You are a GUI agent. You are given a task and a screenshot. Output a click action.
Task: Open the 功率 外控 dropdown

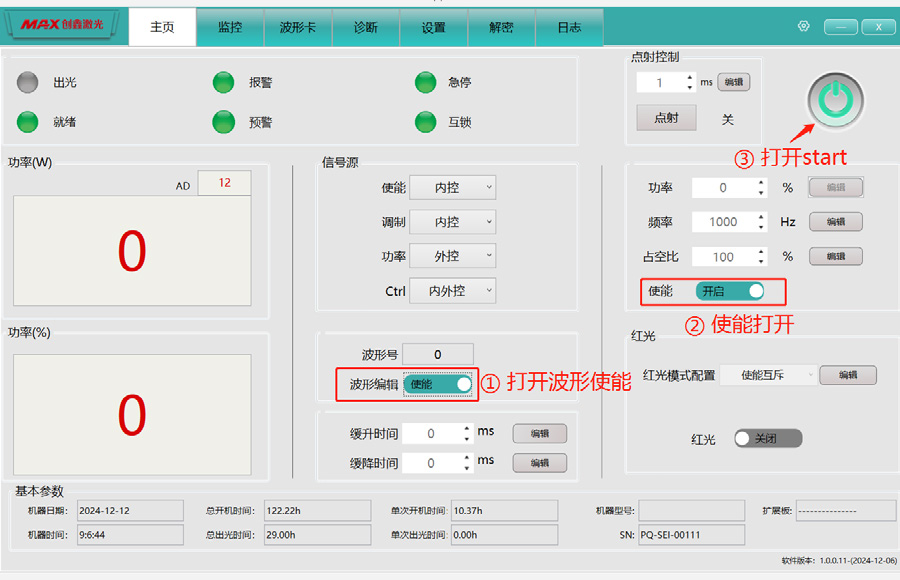pyautogui.click(x=452, y=256)
